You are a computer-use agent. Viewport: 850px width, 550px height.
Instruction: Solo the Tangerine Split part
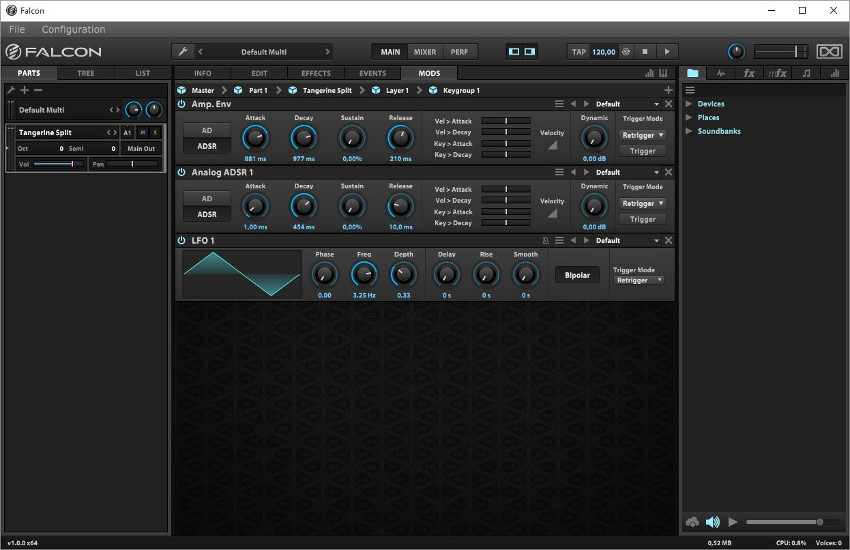155,132
